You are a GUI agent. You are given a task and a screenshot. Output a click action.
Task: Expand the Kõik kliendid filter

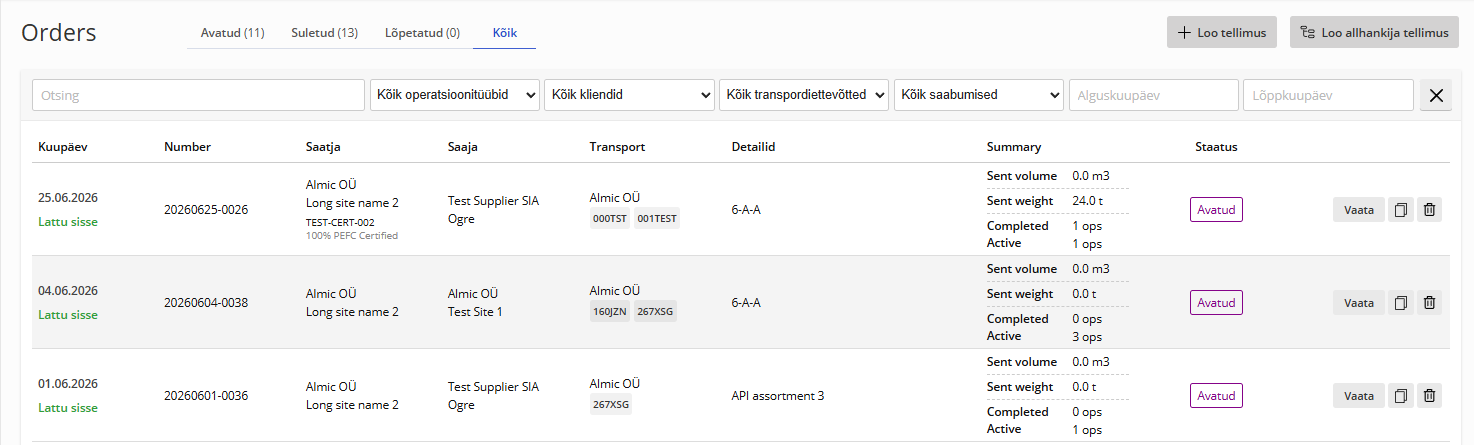coord(629,95)
